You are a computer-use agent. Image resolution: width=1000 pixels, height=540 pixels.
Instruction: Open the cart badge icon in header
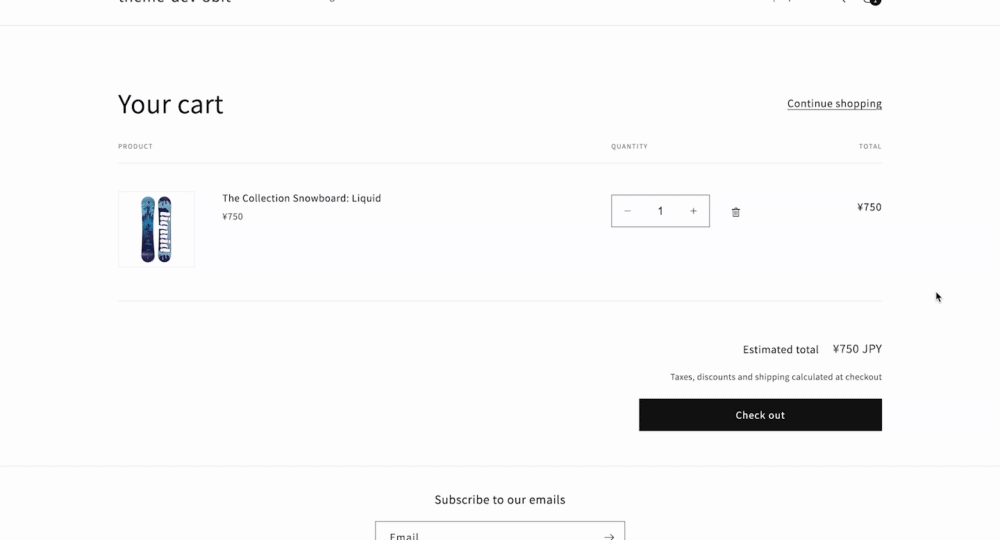872,2
